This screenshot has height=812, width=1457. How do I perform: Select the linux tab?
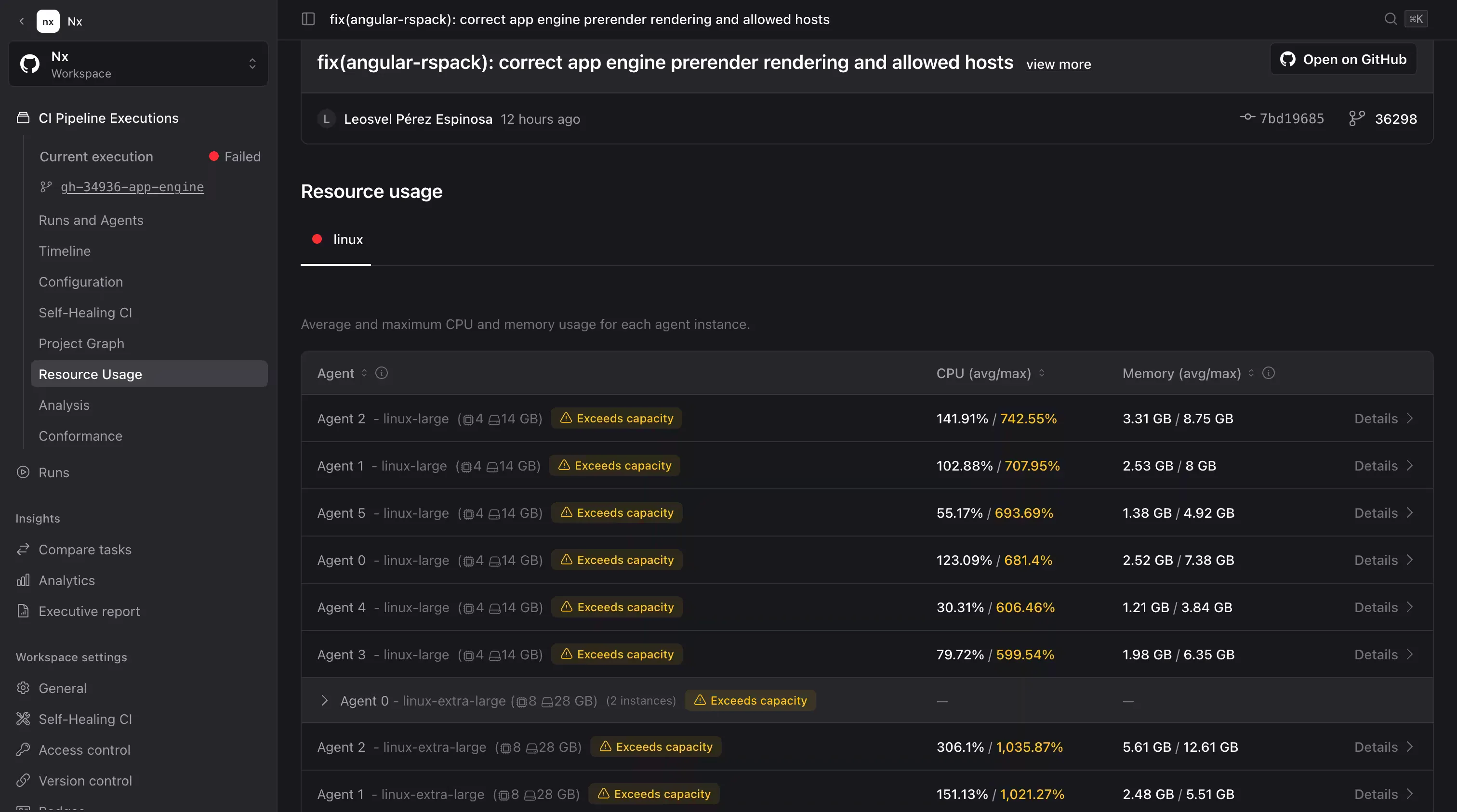click(x=336, y=240)
